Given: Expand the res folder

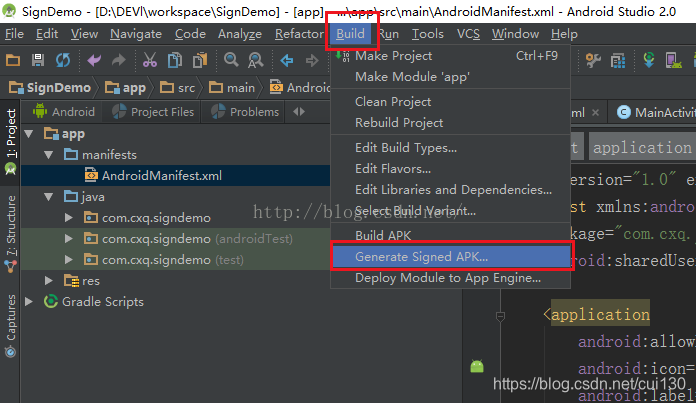Looking at the screenshot, I should click(49, 281).
